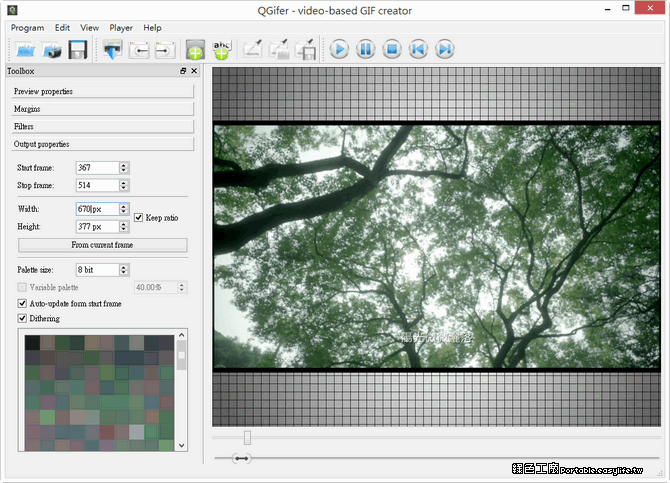Click the palette scrollbar thumb
The image size is (670, 483).
pyautogui.click(x=182, y=355)
